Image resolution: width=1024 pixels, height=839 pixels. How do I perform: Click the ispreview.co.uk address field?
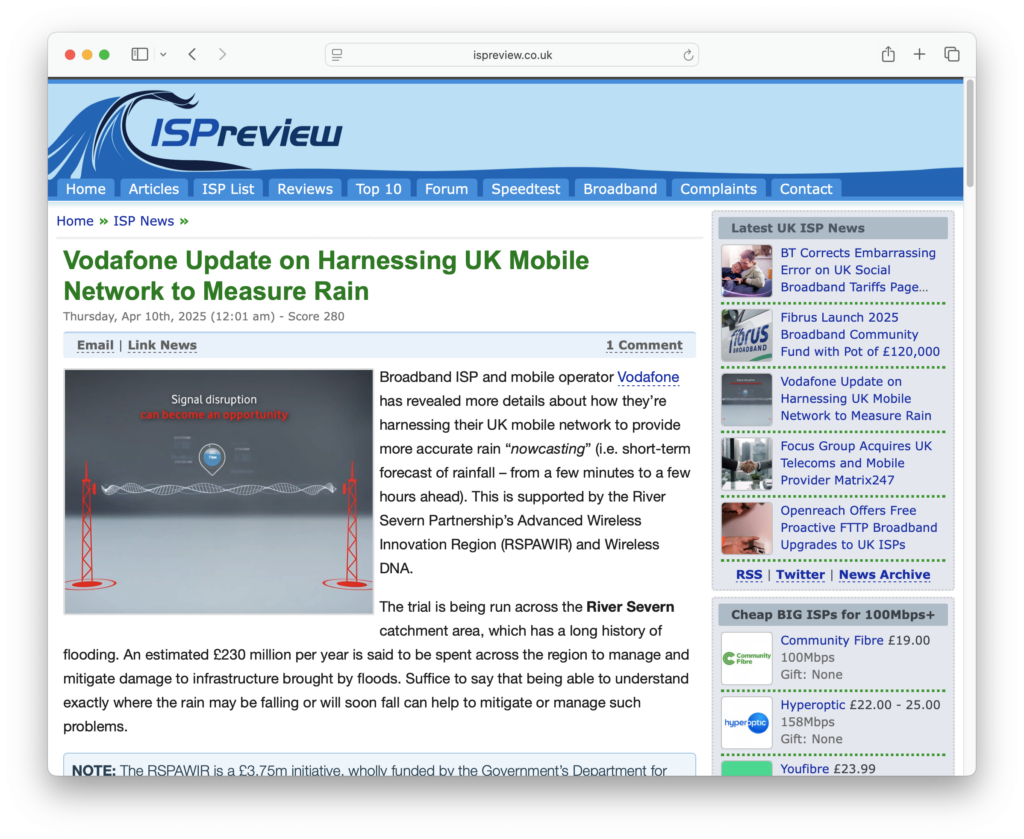coord(512,55)
